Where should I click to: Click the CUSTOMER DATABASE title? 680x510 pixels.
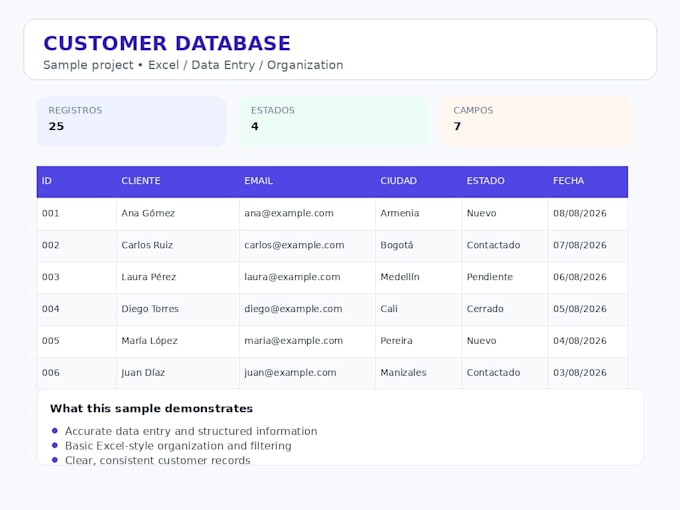click(167, 43)
